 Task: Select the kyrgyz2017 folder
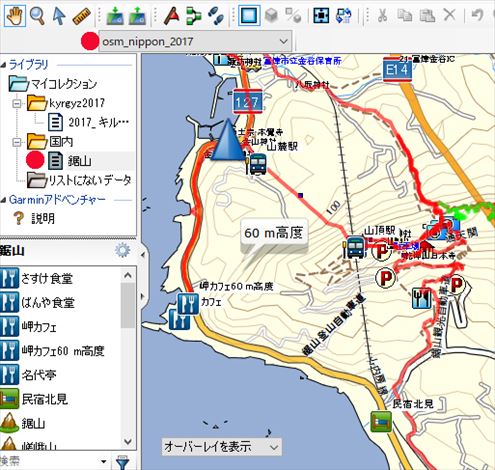pos(66,103)
